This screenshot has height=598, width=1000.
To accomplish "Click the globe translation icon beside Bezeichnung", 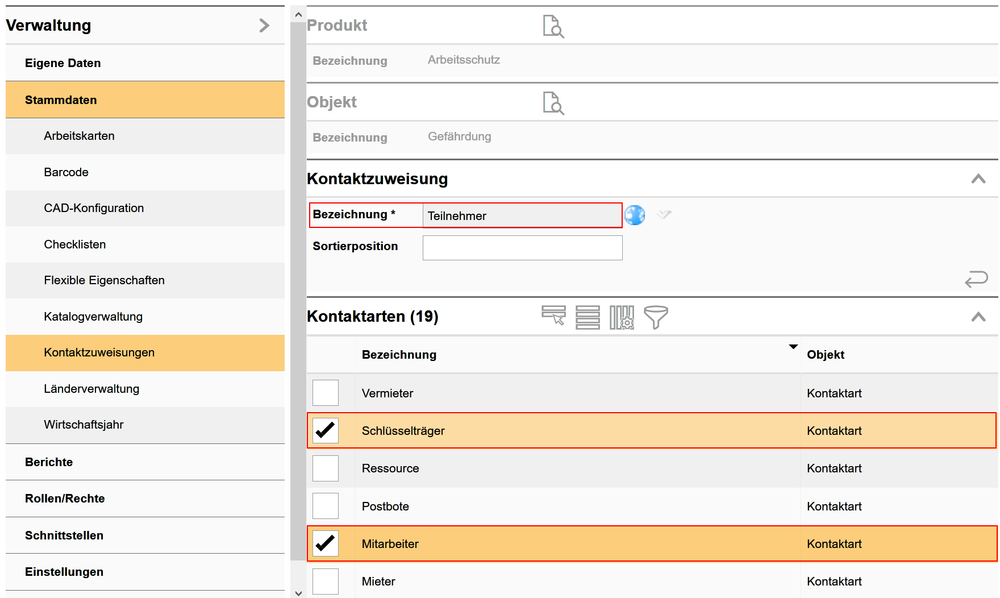I will (x=635, y=215).
